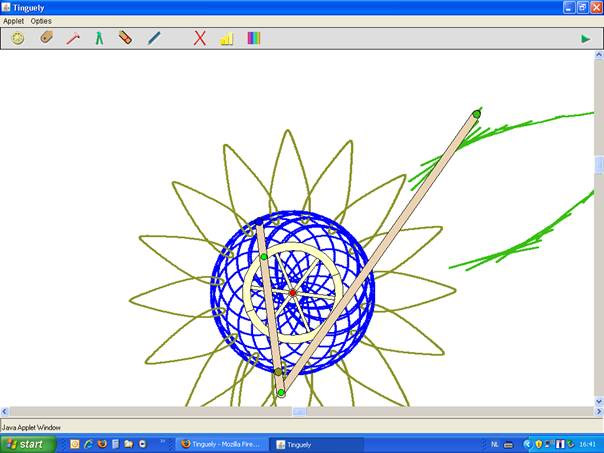Choose the green compass tool

point(99,38)
